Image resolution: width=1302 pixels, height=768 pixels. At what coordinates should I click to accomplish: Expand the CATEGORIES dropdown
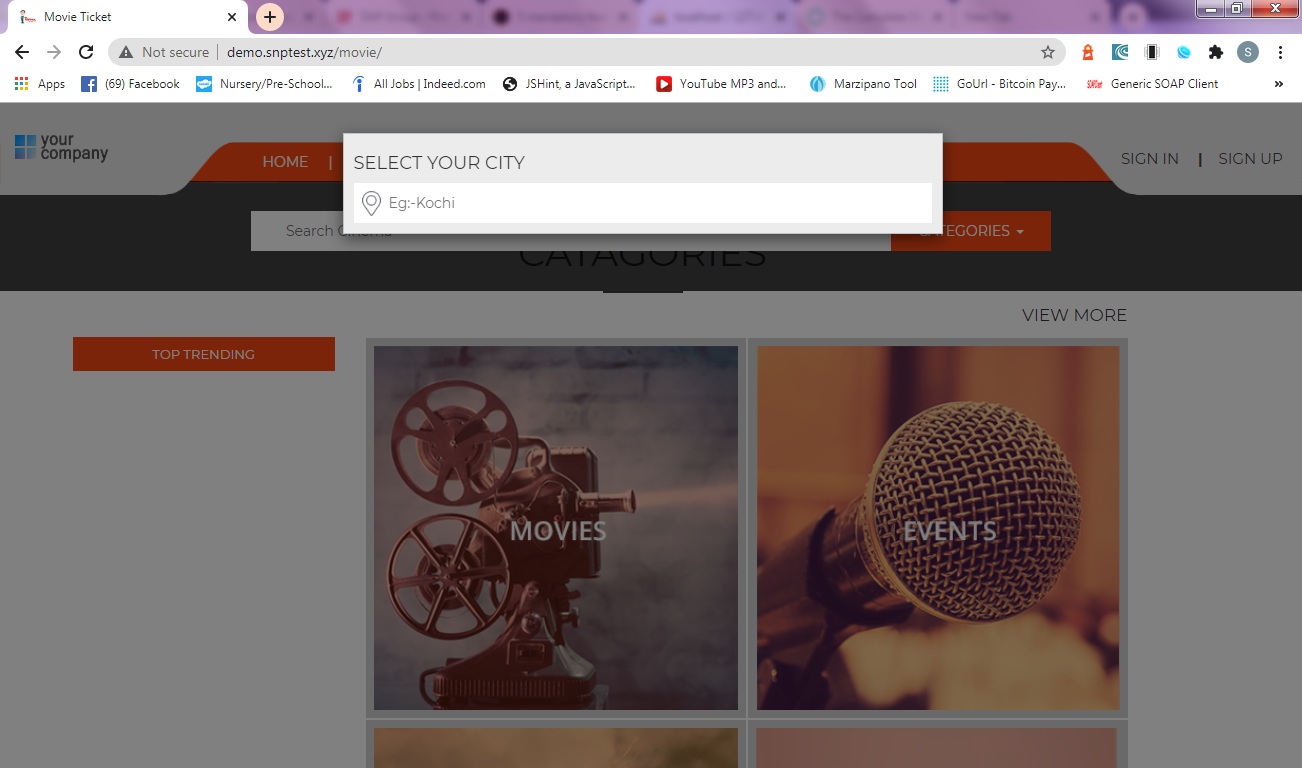click(x=970, y=231)
